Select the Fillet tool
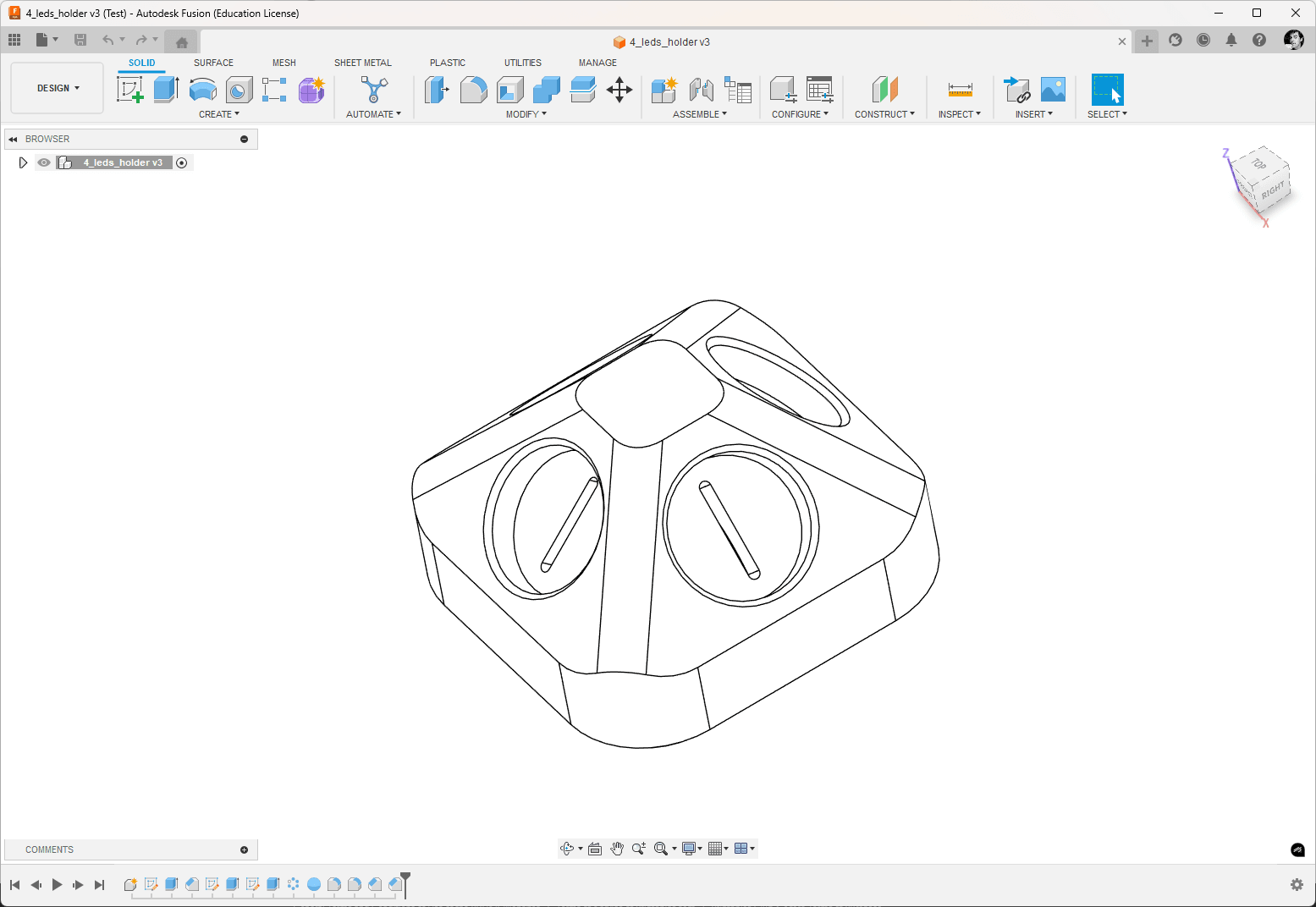Screen dimensions: 1316x907 (x=473, y=90)
